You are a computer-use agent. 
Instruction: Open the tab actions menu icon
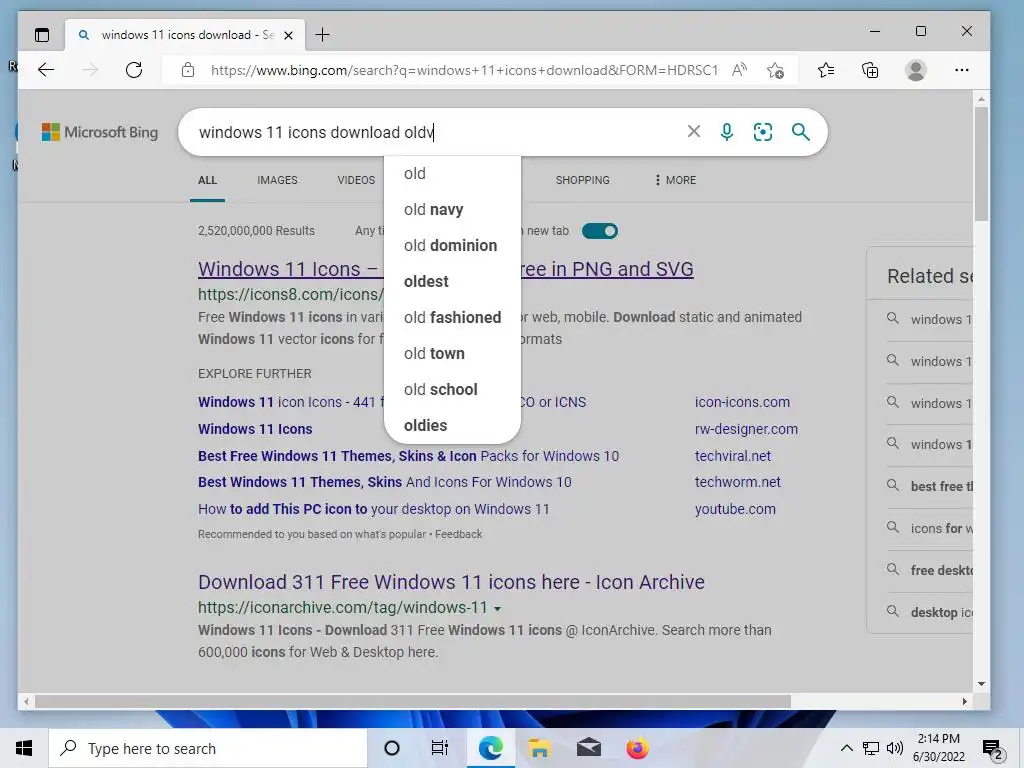[x=42, y=35]
